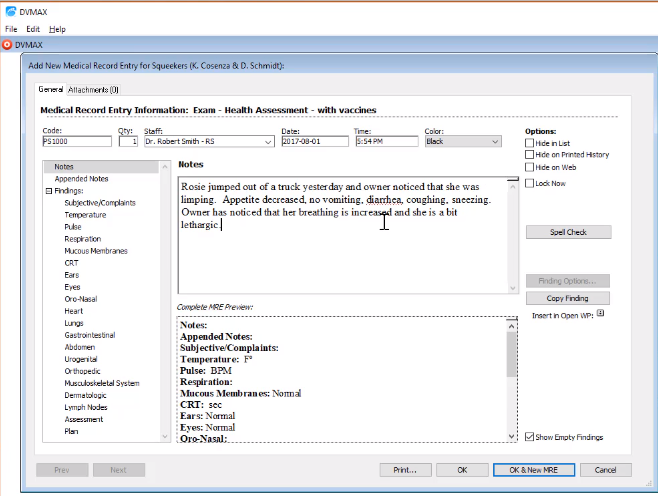Image resolution: width=658 pixels, height=496 pixels.
Task: Select Respiration finding
Action: (x=83, y=239)
